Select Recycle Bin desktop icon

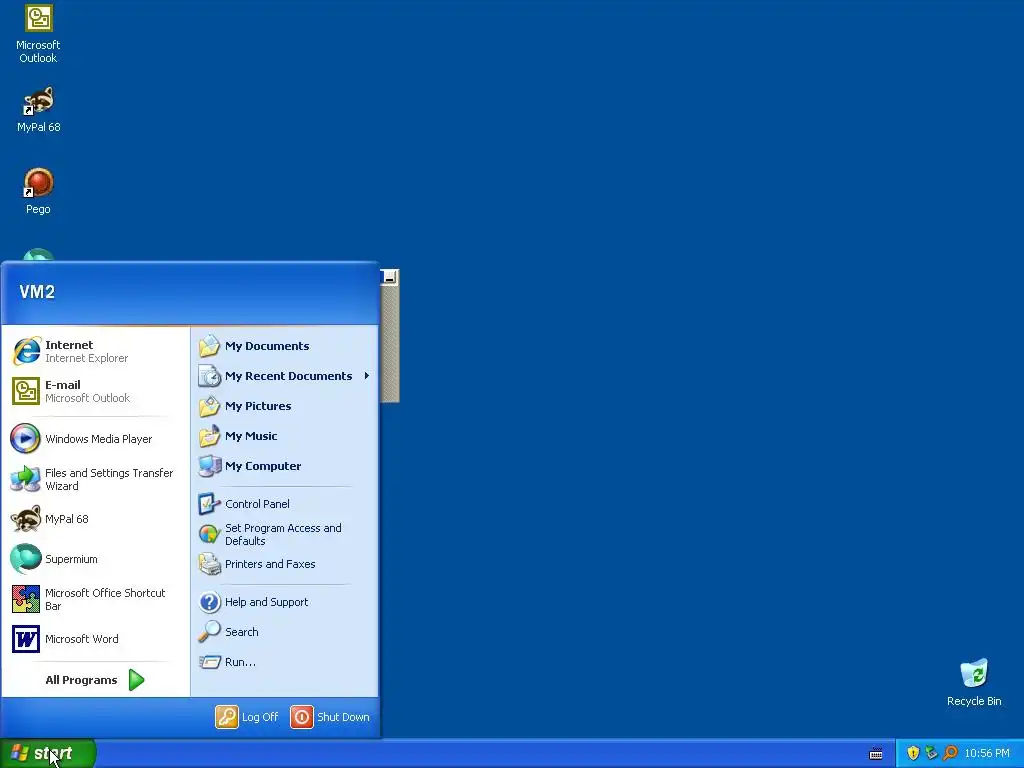[974, 682]
